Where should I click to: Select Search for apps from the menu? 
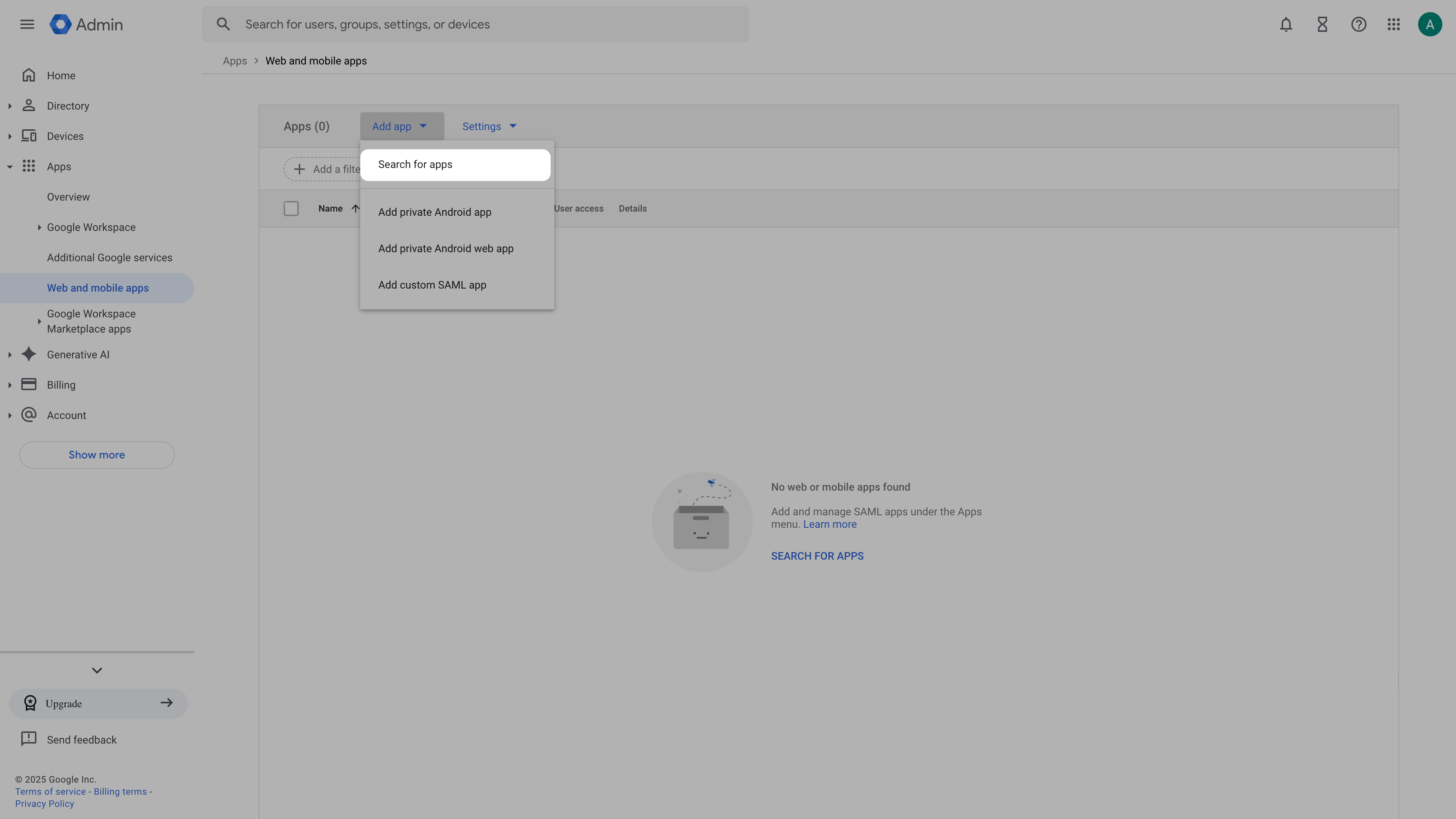[x=416, y=164]
